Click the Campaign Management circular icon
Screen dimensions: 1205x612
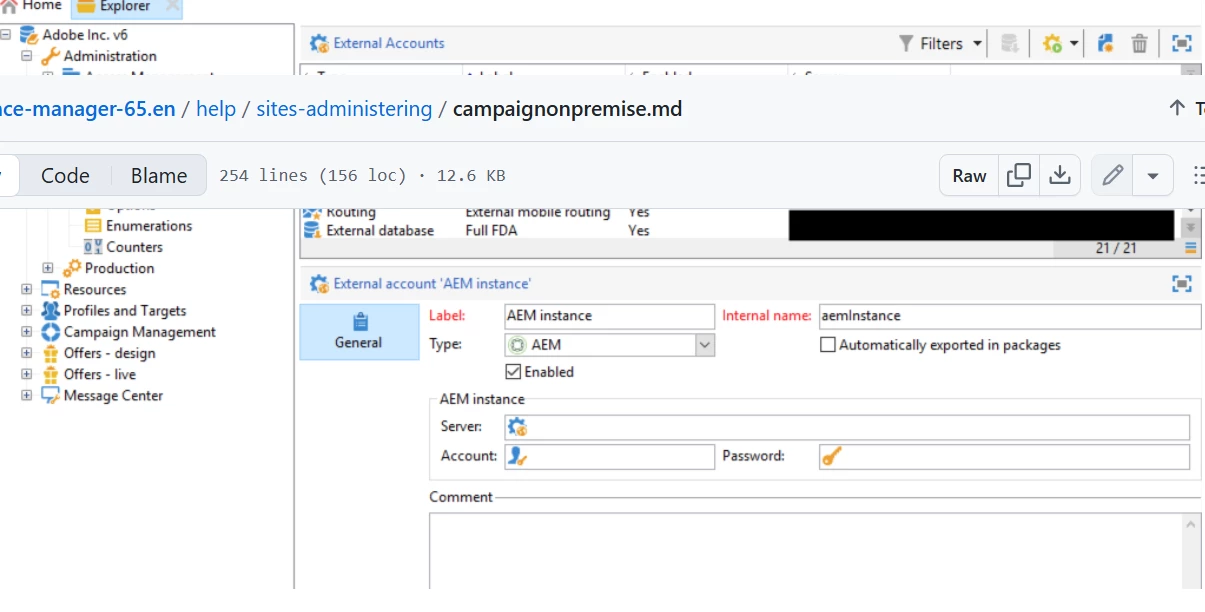(50, 332)
